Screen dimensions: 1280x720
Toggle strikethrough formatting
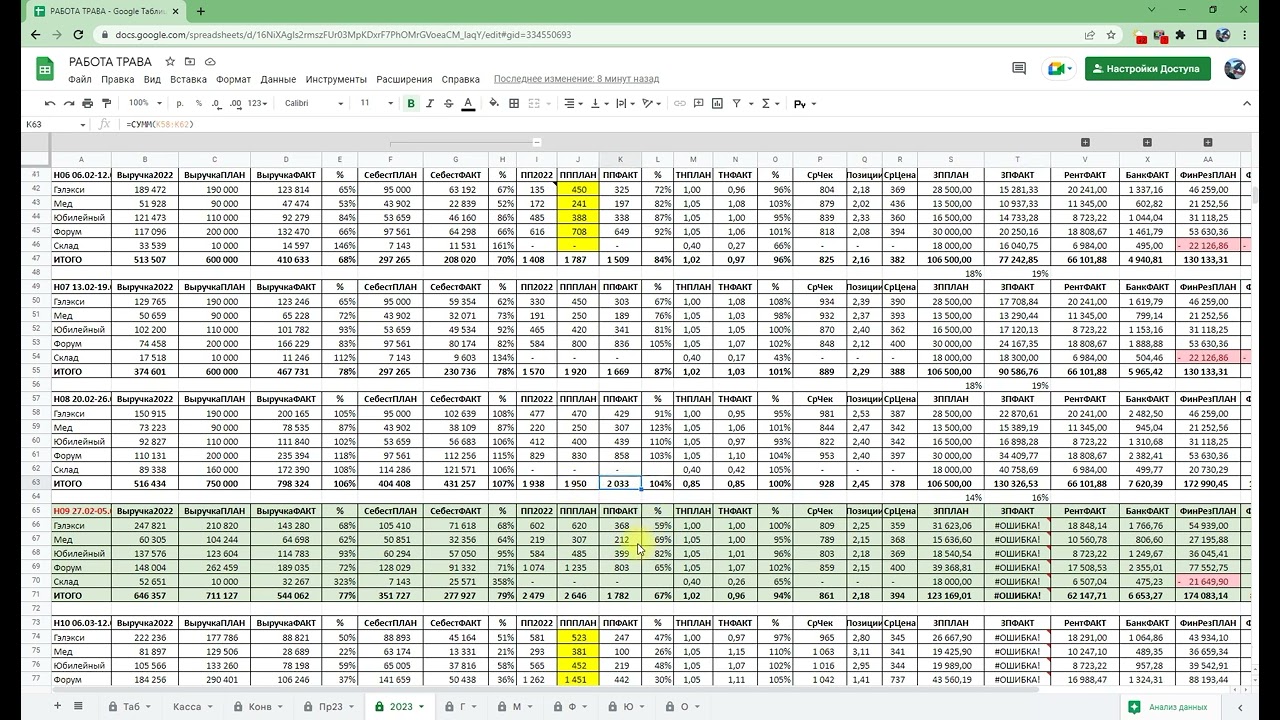click(x=448, y=103)
